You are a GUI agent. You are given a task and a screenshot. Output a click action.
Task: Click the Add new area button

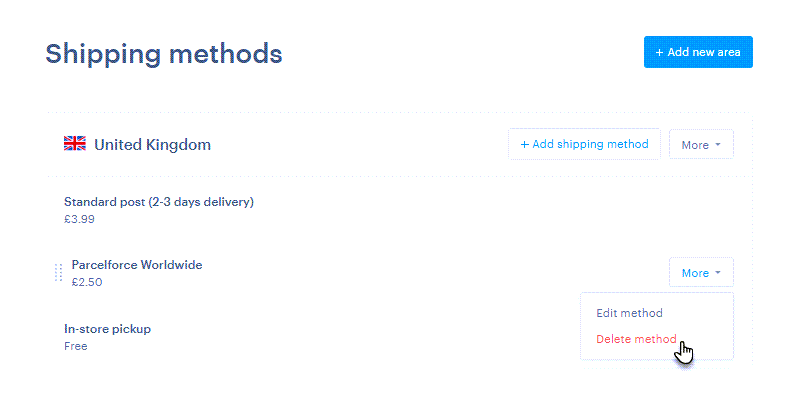pos(698,52)
